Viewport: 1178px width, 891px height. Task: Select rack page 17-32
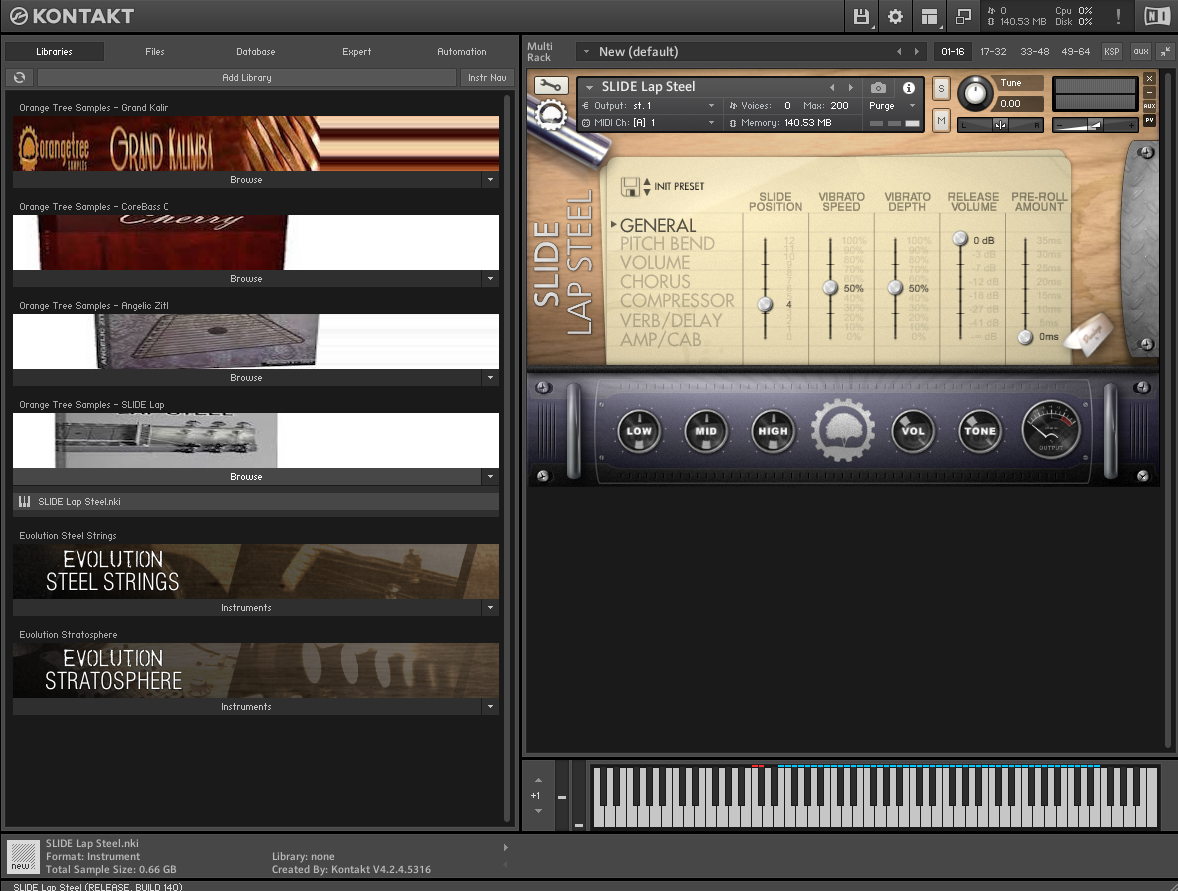pyautogui.click(x=993, y=52)
